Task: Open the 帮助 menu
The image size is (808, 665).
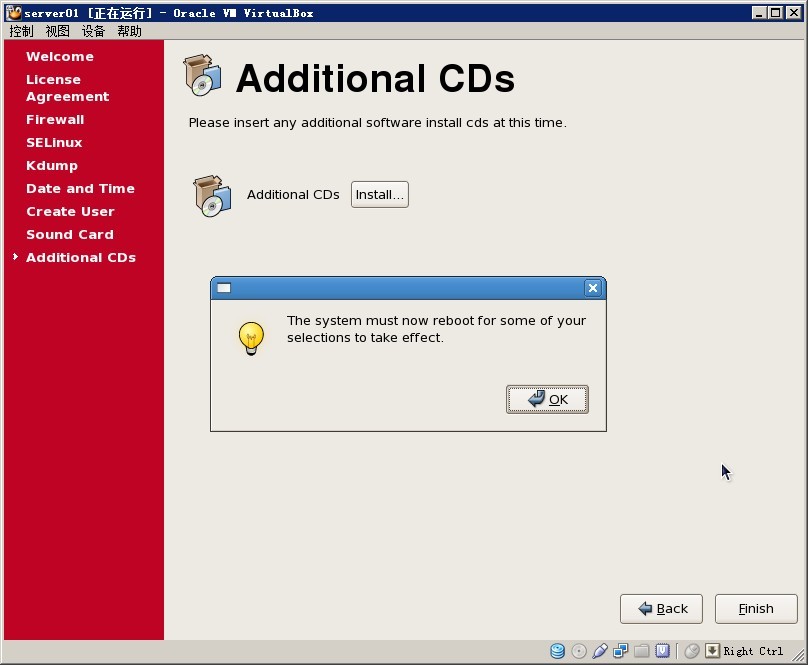Action: pyautogui.click(x=129, y=31)
